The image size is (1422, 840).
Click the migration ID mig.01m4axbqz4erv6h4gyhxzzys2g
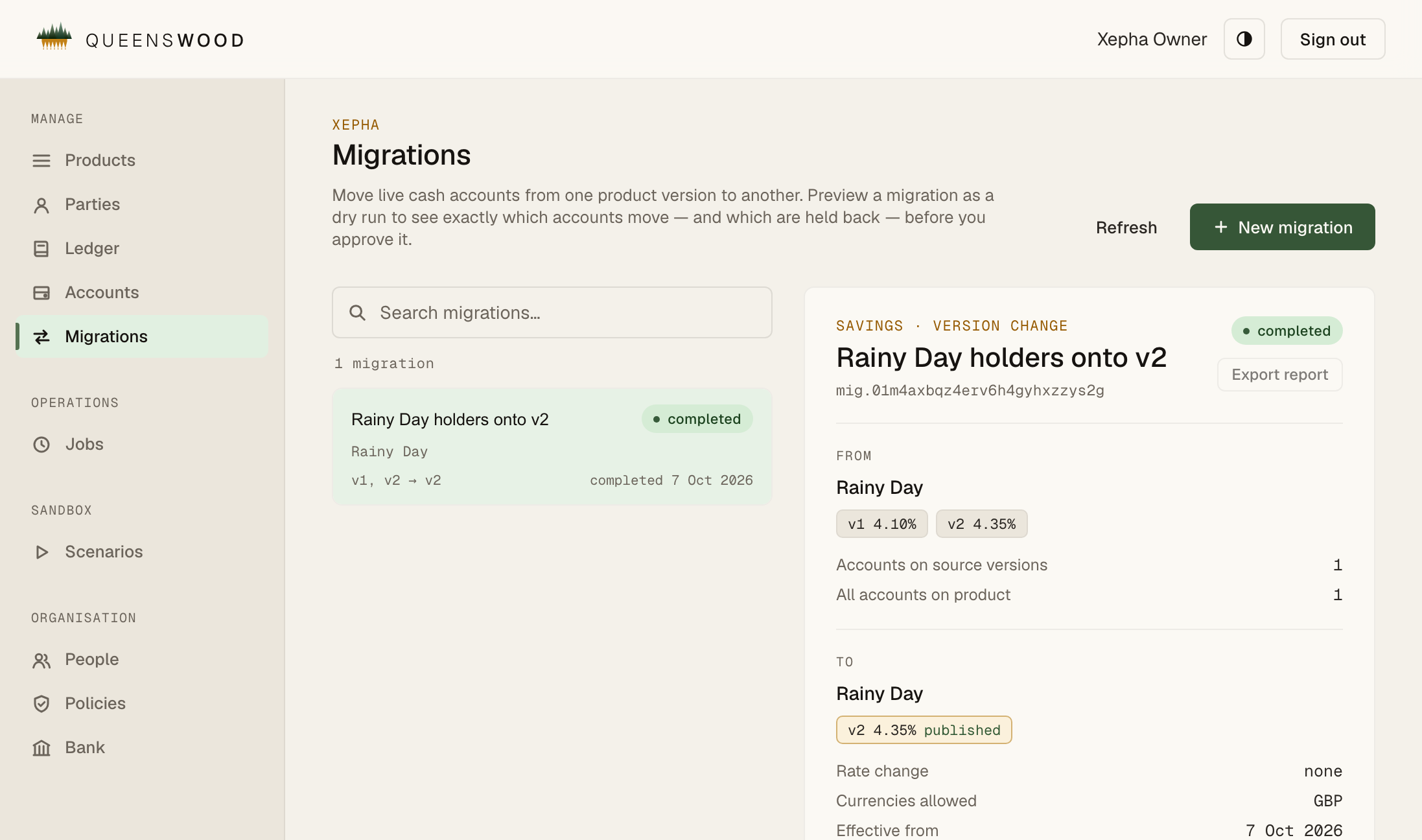pos(970,390)
